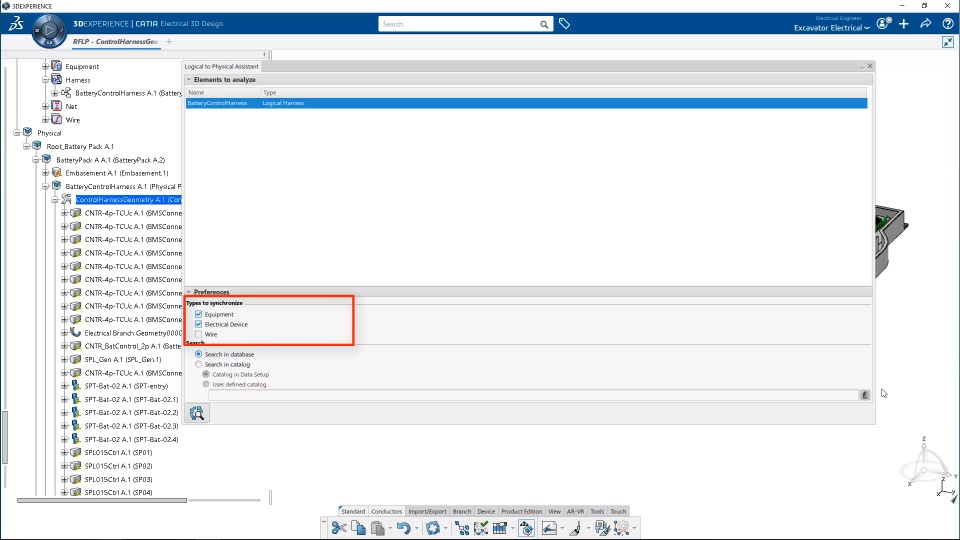
Task: Click the table grid icon in toolbar
Action: (500, 528)
